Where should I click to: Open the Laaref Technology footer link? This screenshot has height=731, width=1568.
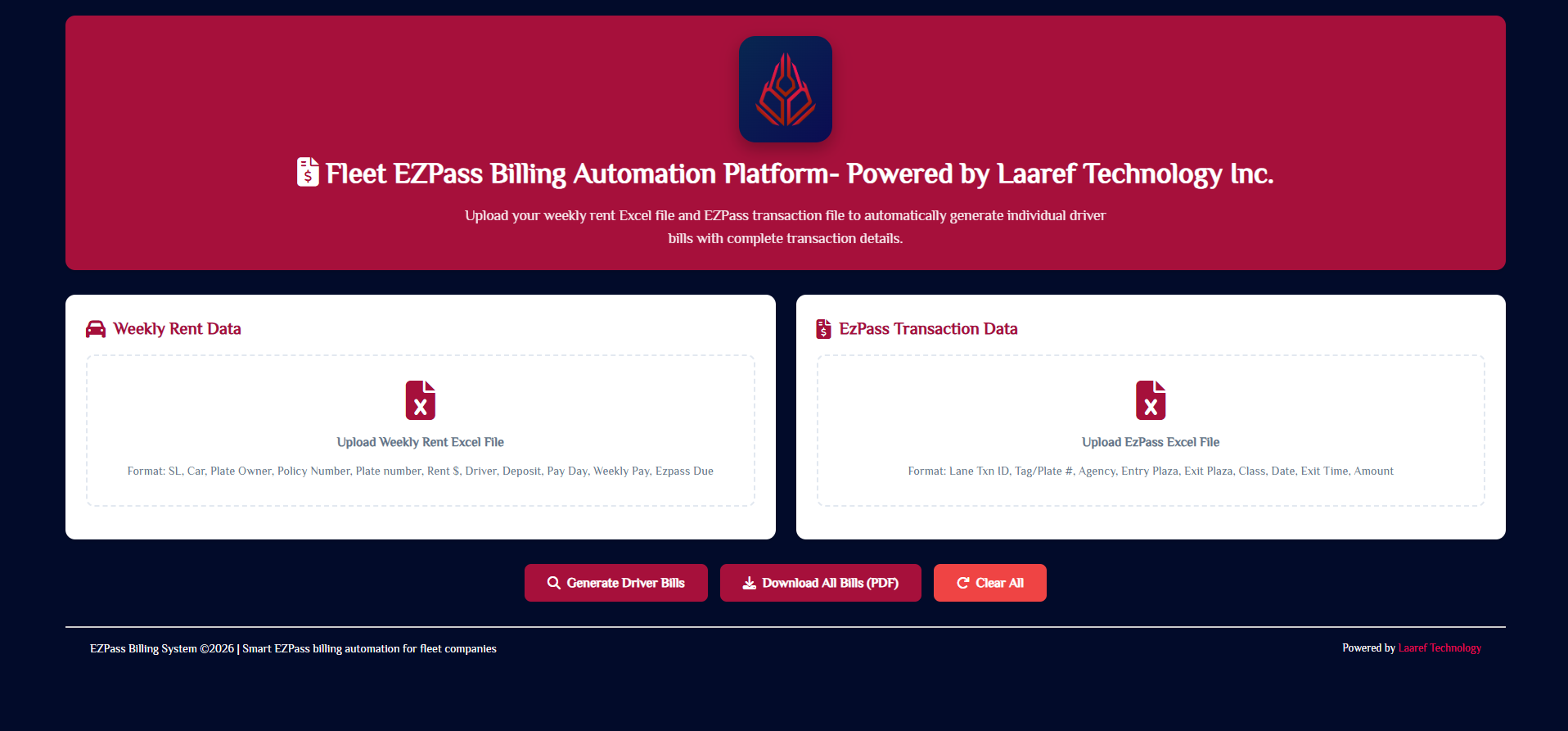point(1440,648)
